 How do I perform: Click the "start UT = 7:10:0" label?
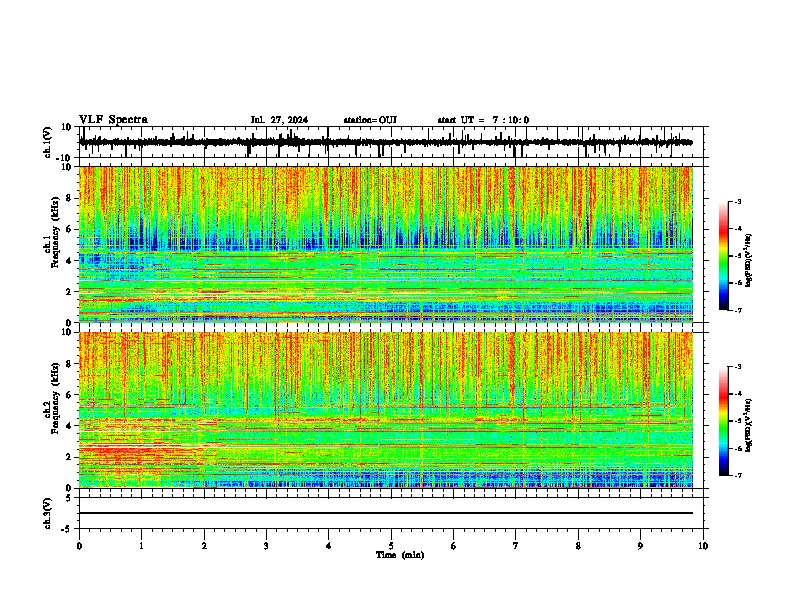click(x=483, y=120)
